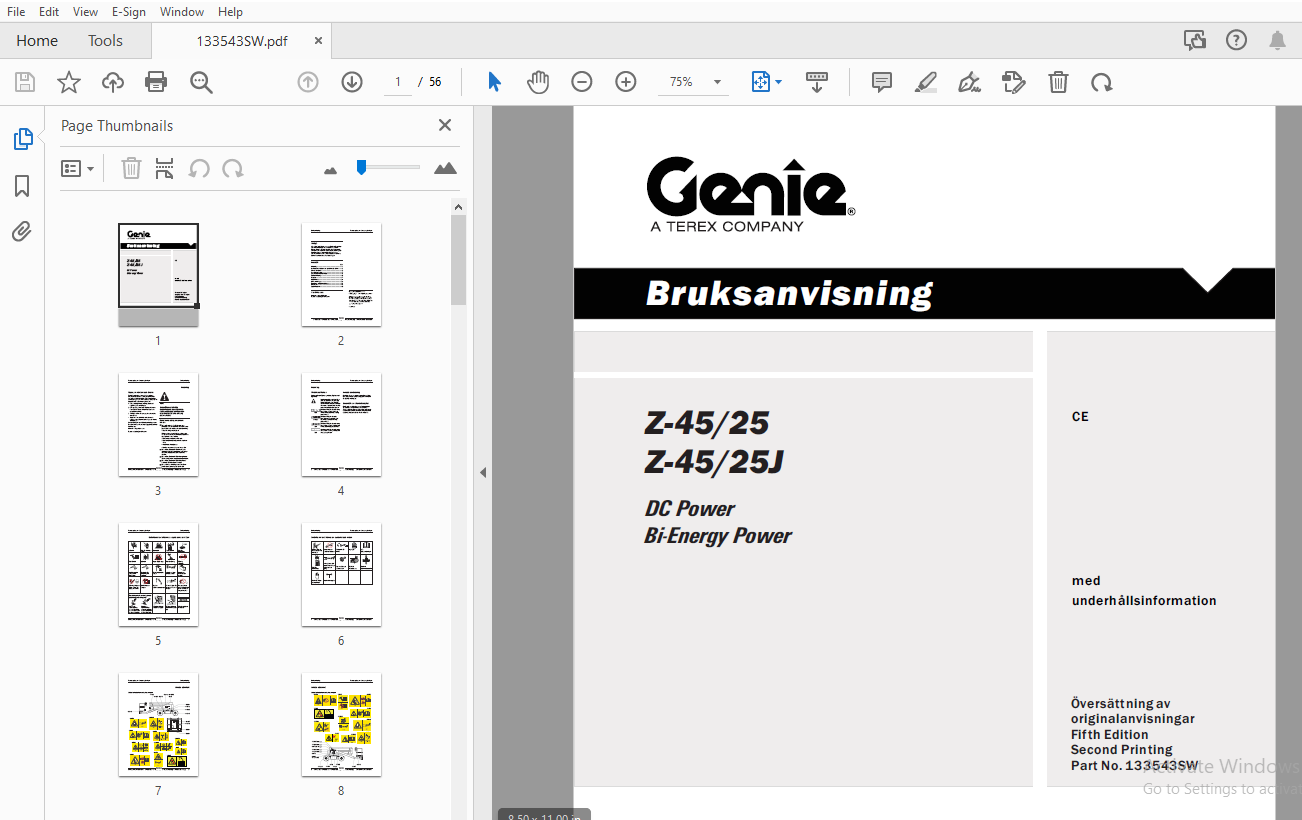Viewport: 1302px width, 820px height.
Task: Open the Edit PDF tool icon
Action: pyautogui.click(x=1014, y=82)
